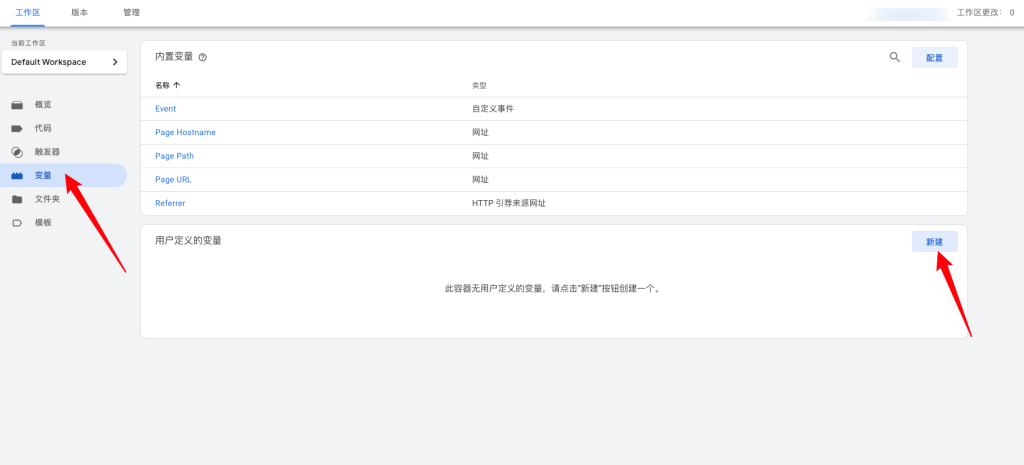This screenshot has width=1024, height=465.
Task: Click the 模板 template icon in sidebar
Action: [x=18, y=223]
